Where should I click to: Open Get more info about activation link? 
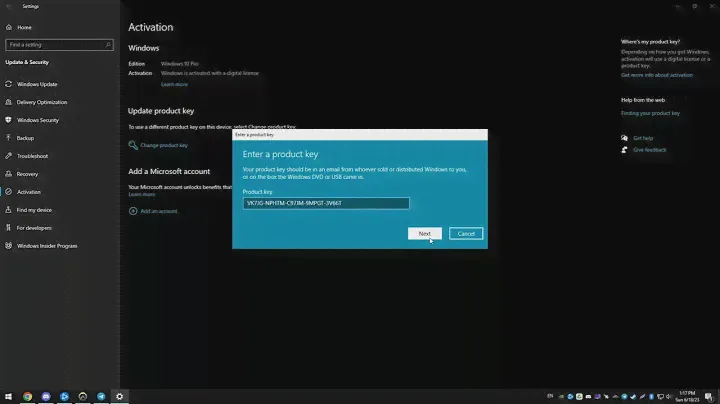click(x=656, y=75)
